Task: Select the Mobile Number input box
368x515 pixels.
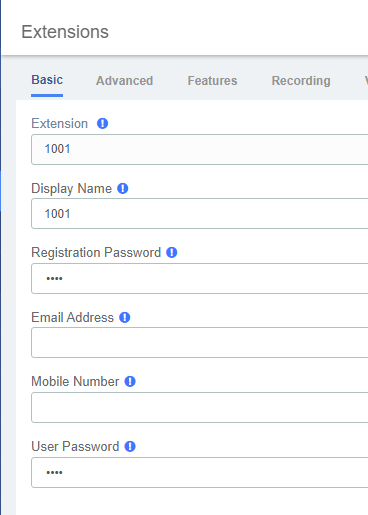Action: click(x=200, y=407)
